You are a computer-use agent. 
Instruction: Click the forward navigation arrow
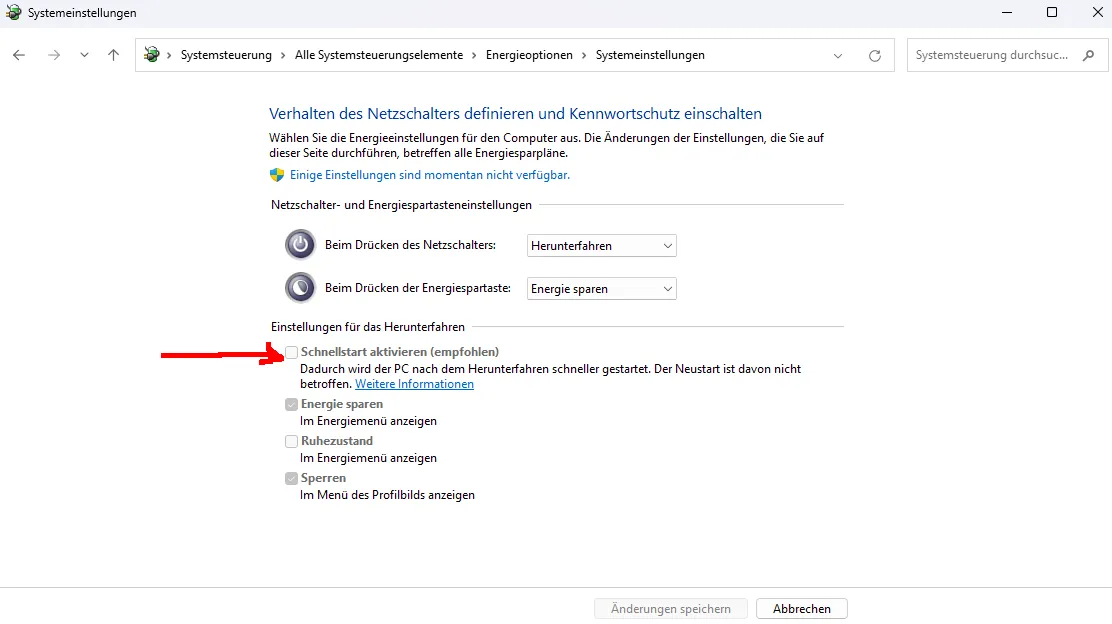(54, 55)
